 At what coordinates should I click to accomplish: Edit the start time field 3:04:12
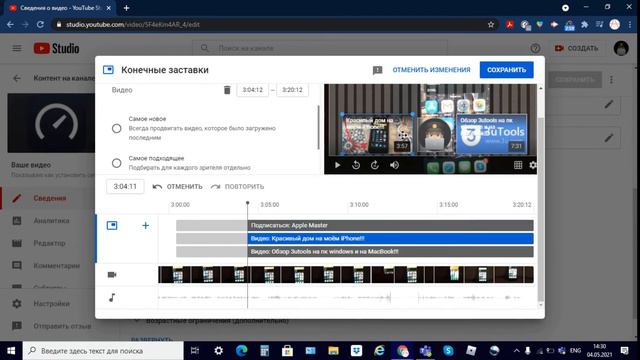253,90
